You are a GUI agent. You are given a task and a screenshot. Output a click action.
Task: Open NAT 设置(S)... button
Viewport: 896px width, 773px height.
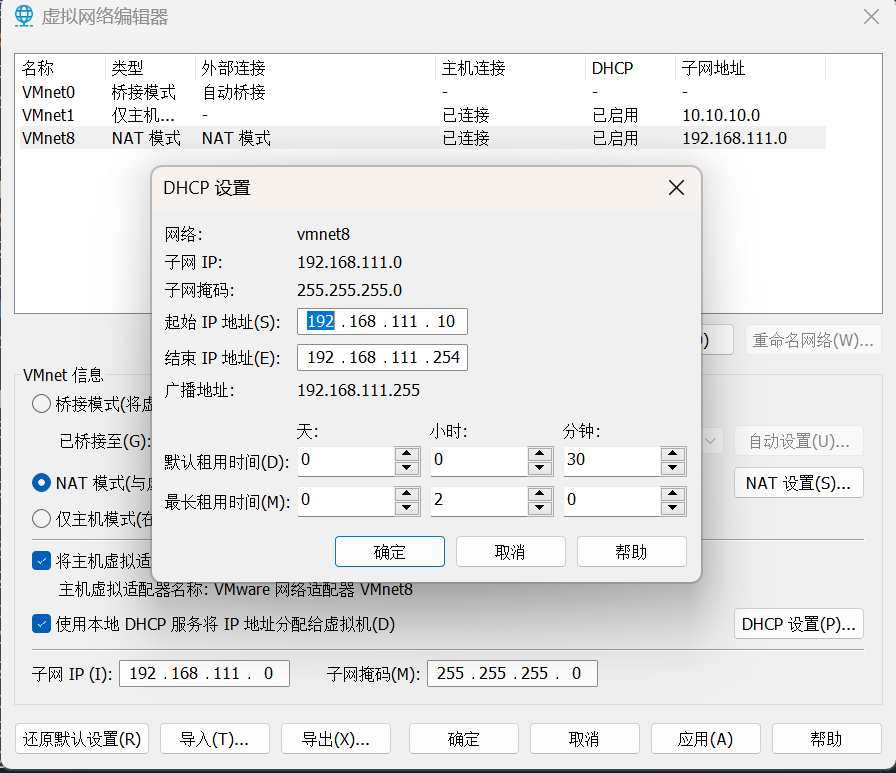click(x=798, y=483)
